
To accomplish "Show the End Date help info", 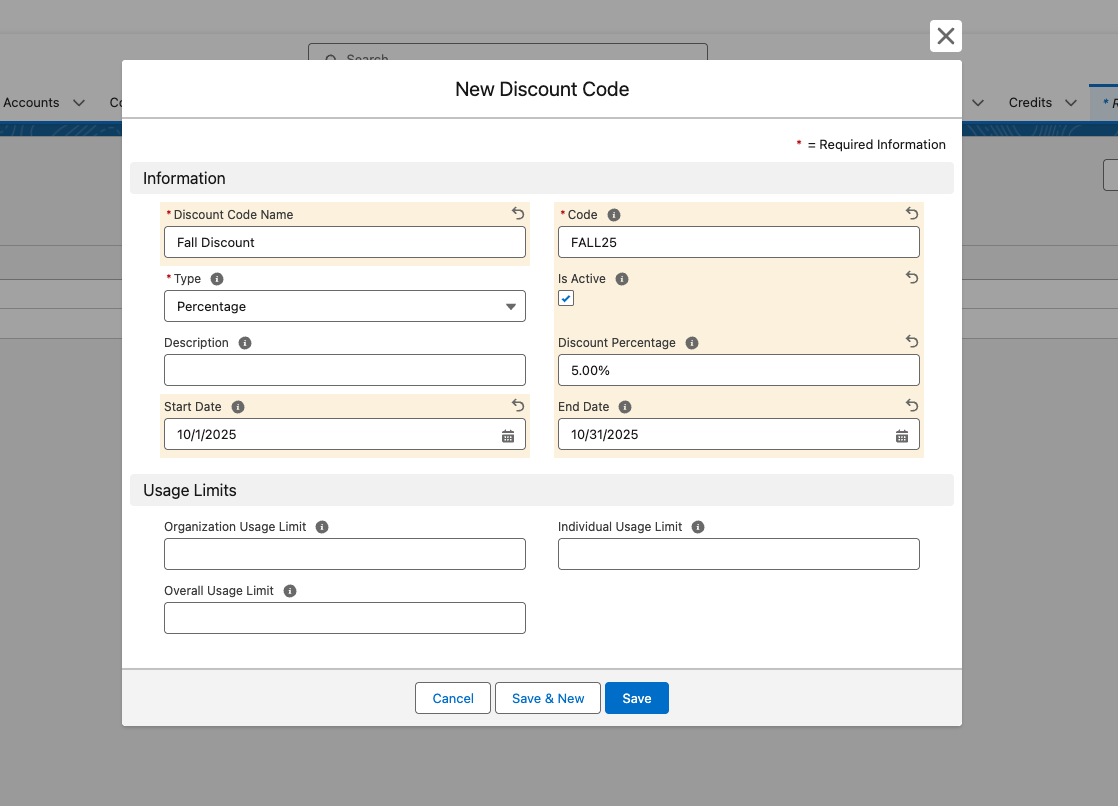I will point(625,407).
